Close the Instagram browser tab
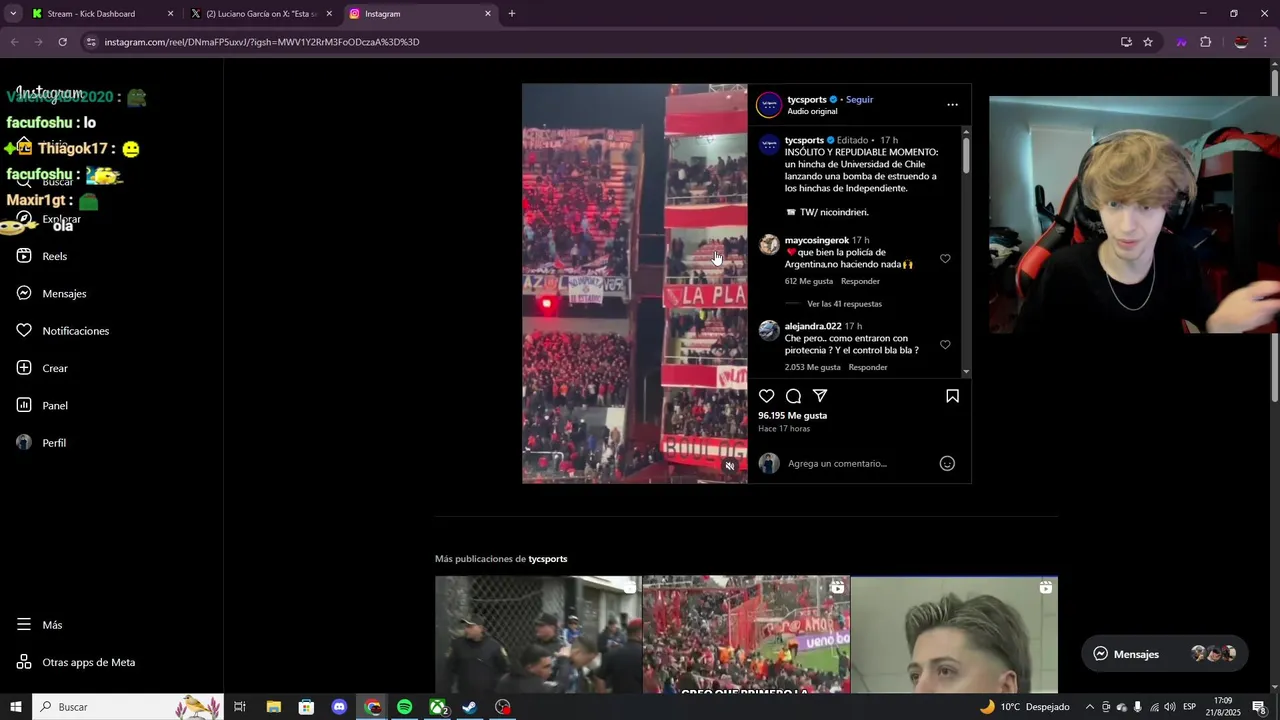 click(488, 14)
